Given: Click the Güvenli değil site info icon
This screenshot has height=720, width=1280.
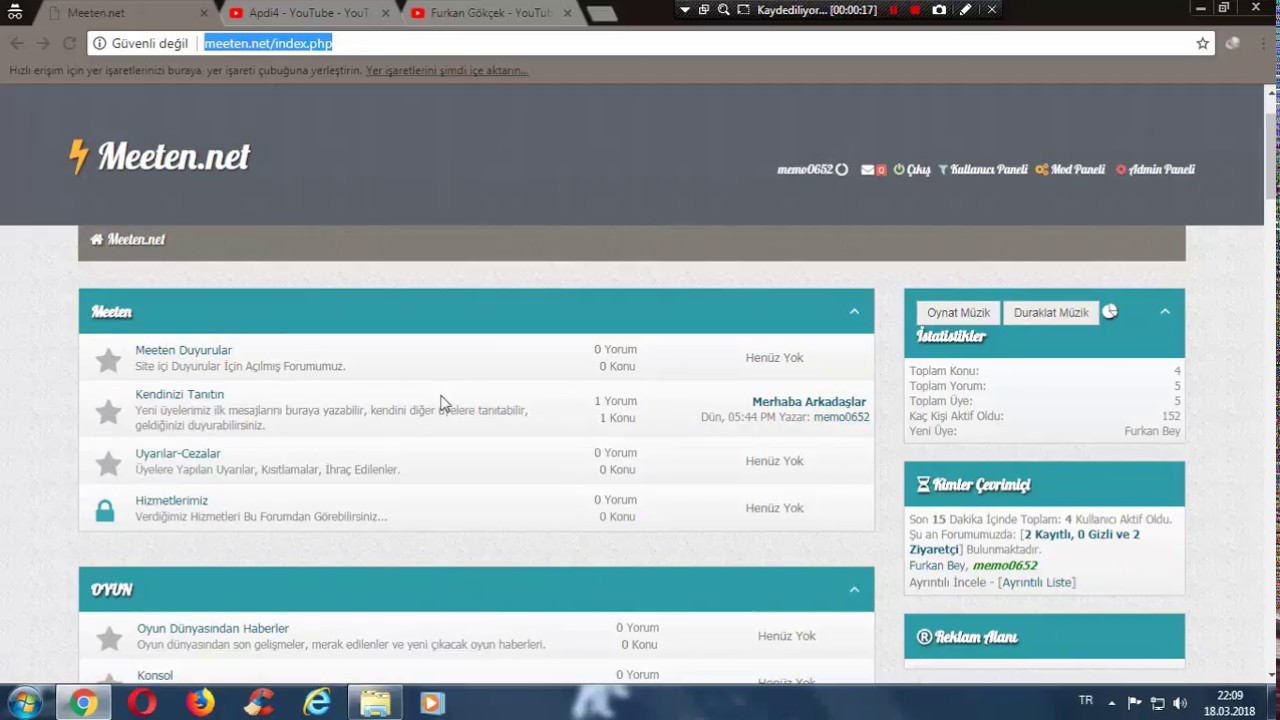Looking at the screenshot, I should click(99, 43).
